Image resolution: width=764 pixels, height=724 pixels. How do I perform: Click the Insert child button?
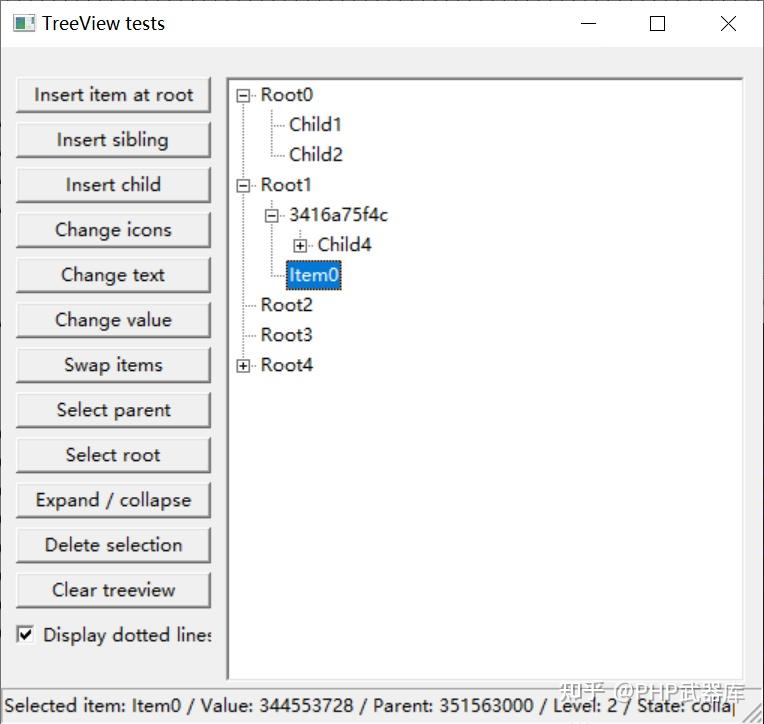click(x=114, y=185)
